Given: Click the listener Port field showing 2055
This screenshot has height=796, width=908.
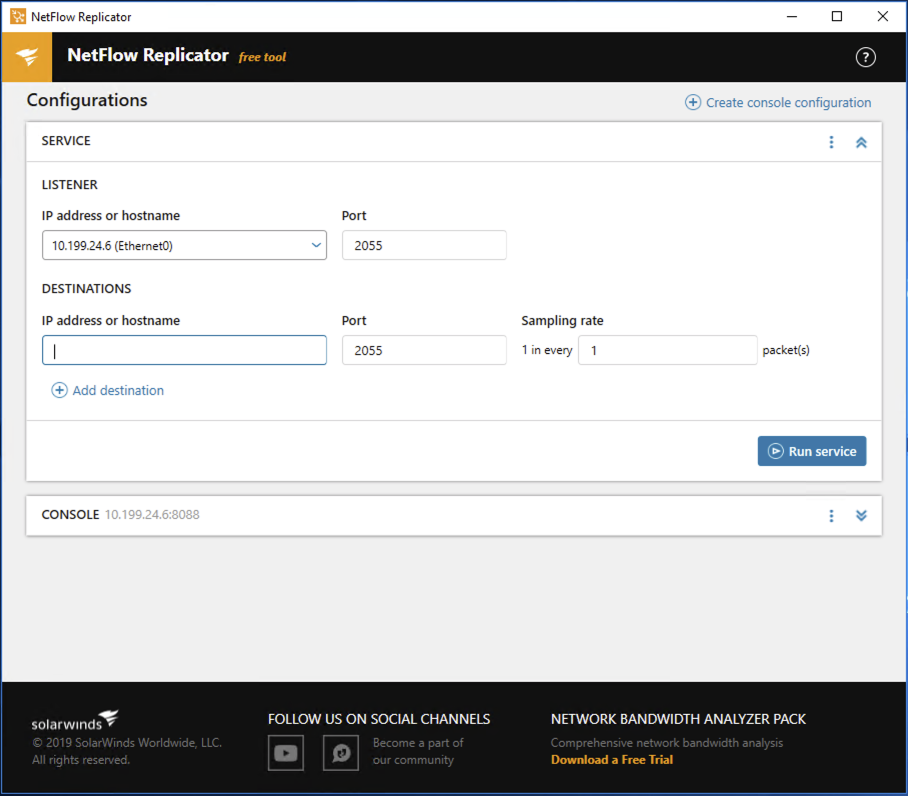Looking at the screenshot, I should (424, 245).
